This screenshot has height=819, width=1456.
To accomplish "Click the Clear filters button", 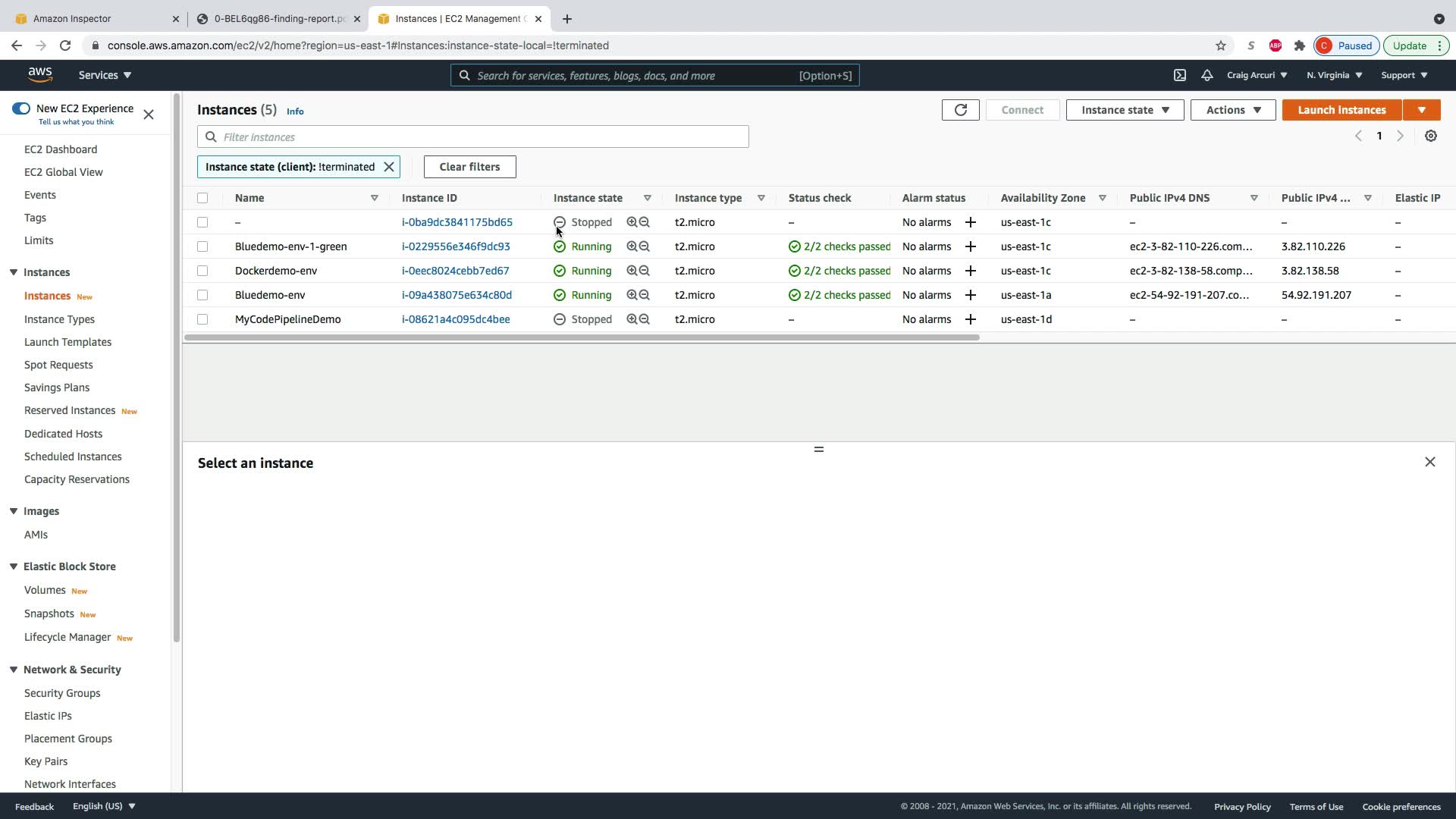I will click(469, 167).
